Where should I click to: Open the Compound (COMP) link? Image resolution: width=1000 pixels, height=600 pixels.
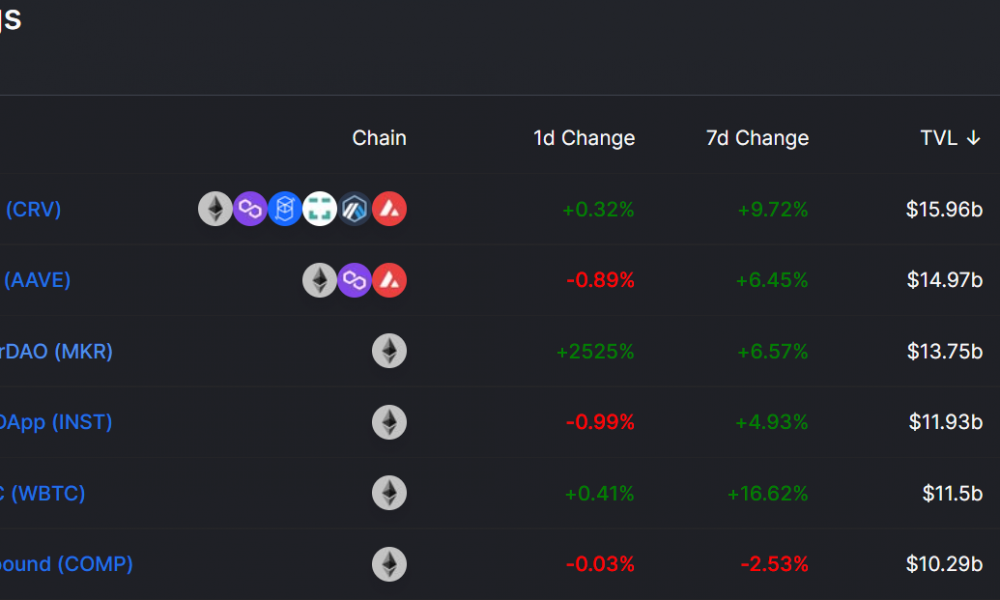pos(66,564)
